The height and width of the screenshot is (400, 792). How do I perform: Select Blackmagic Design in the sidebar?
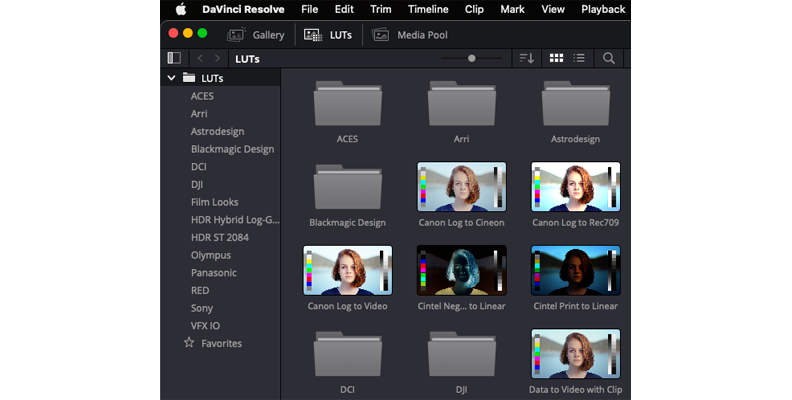click(232, 149)
